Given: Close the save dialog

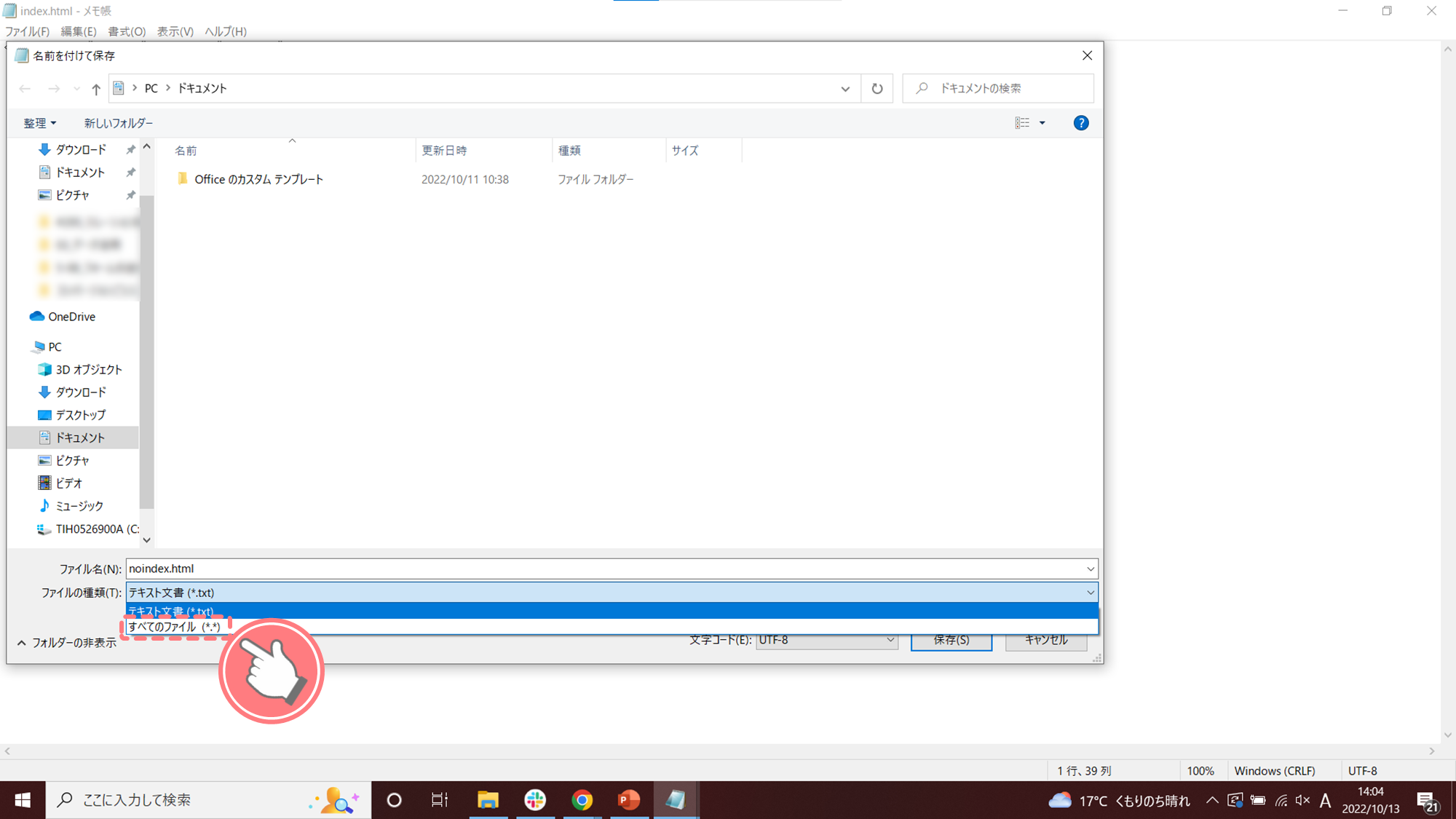Looking at the screenshot, I should coord(1087,55).
